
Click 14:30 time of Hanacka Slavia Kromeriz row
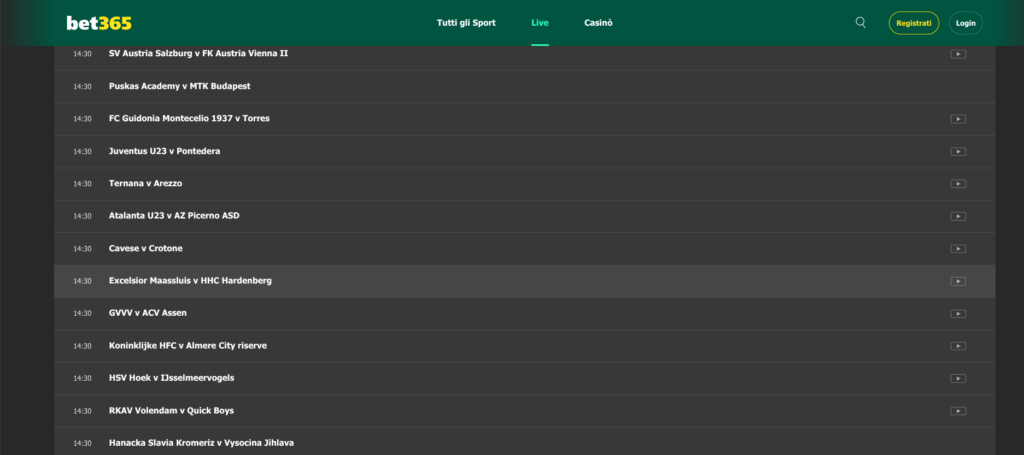click(82, 443)
